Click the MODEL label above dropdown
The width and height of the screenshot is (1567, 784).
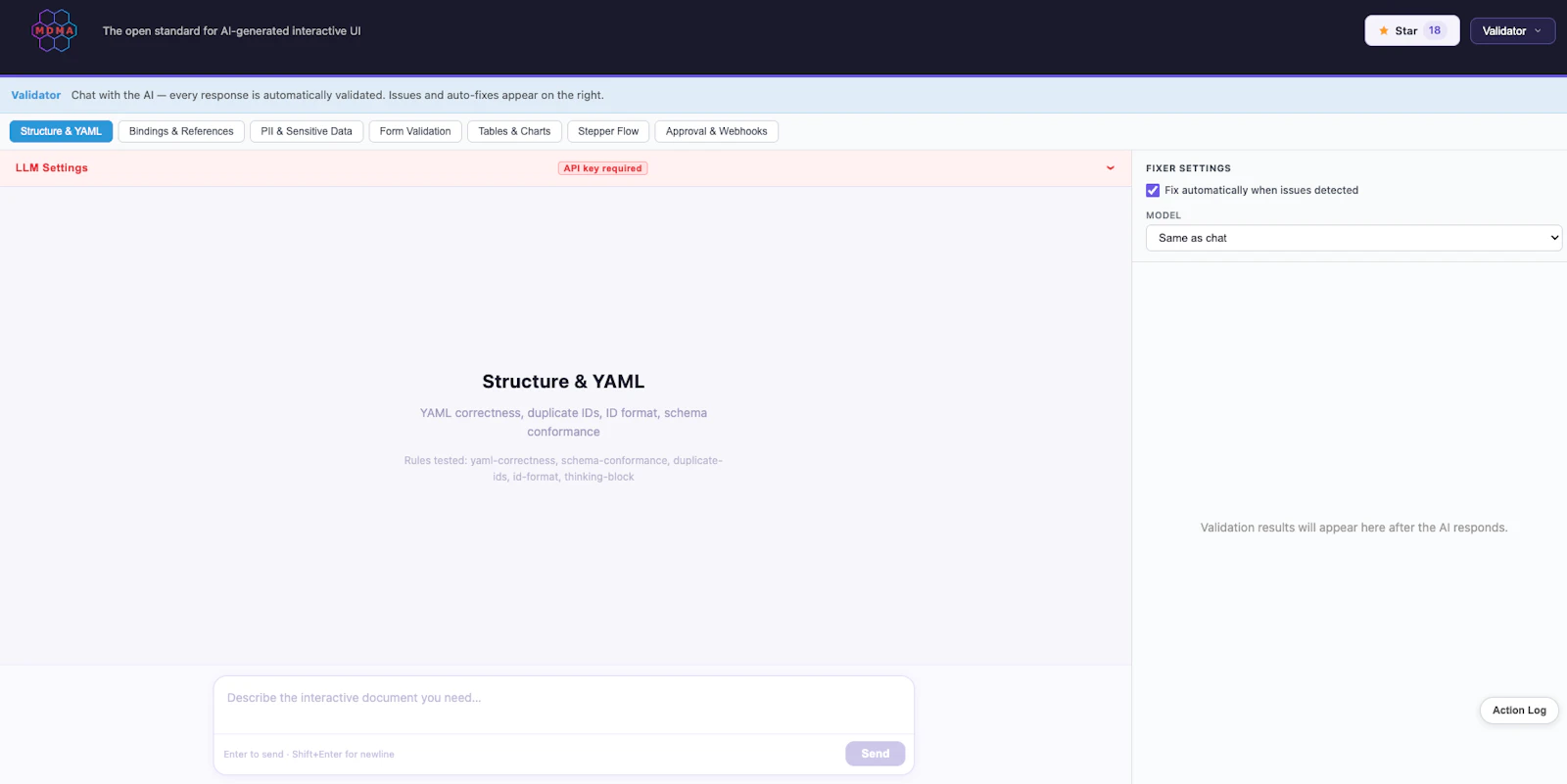(1163, 215)
